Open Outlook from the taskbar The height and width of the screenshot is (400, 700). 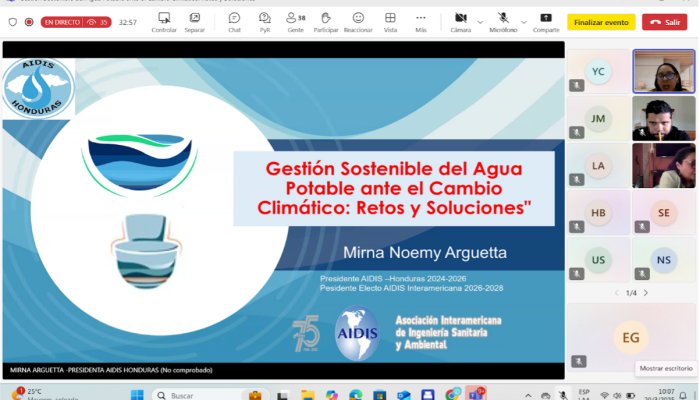point(404,395)
